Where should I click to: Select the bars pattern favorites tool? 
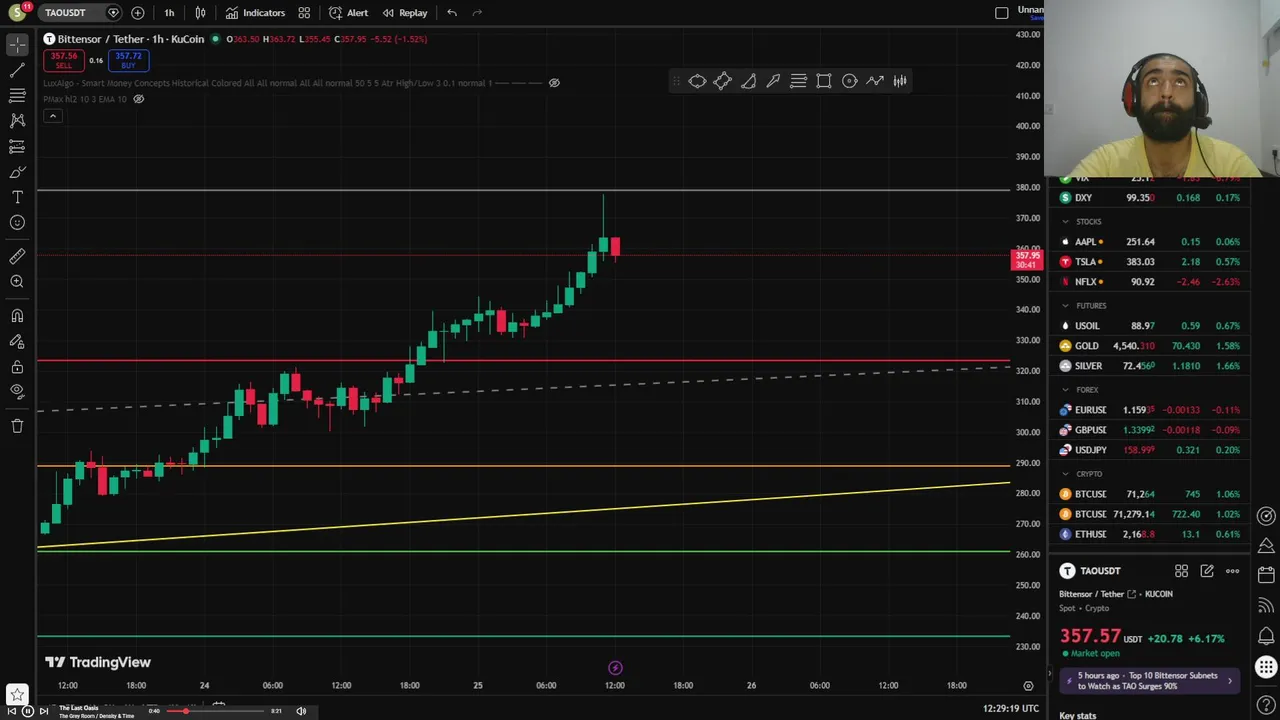click(900, 81)
